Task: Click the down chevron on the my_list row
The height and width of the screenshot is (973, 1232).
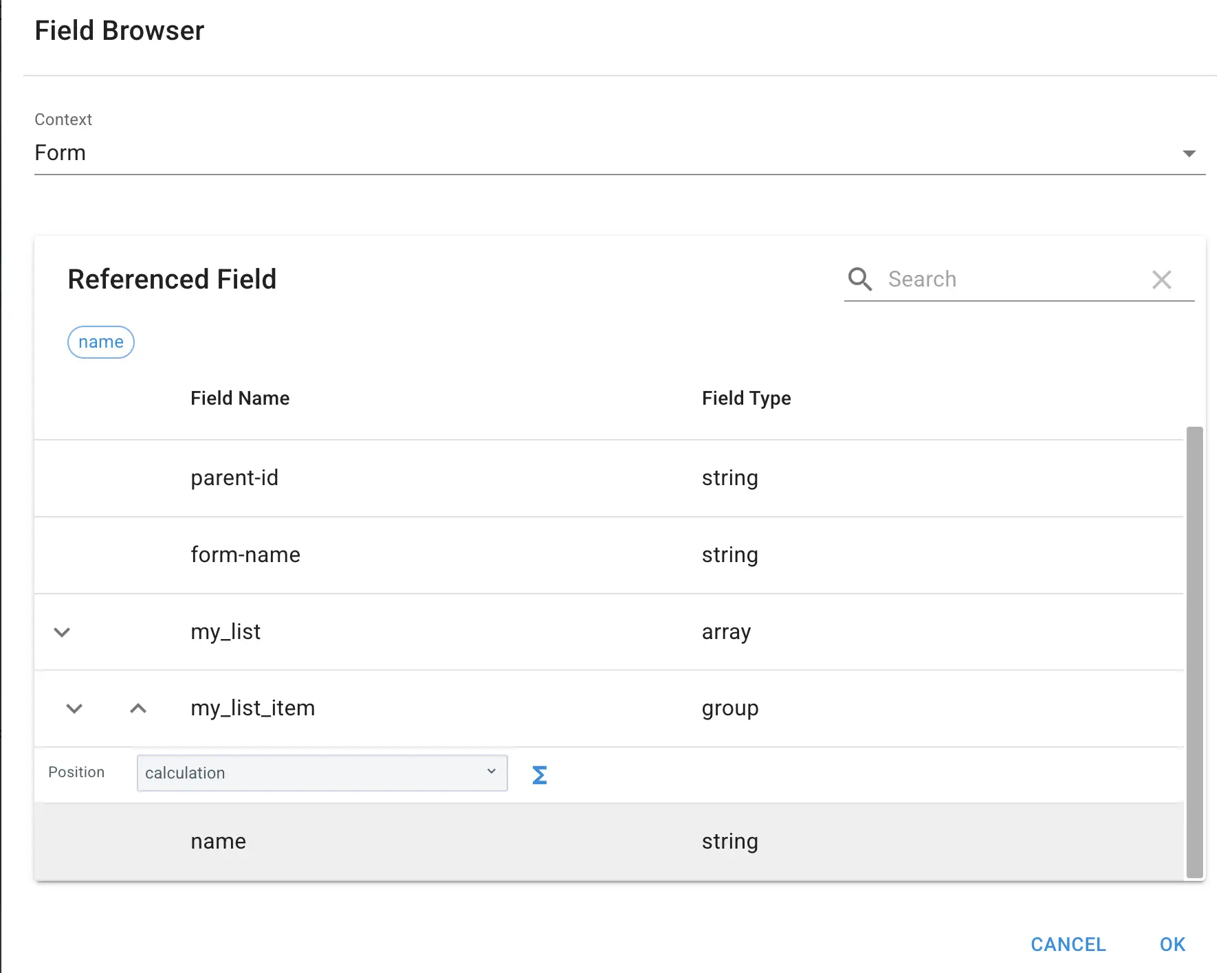Action: tap(62, 632)
